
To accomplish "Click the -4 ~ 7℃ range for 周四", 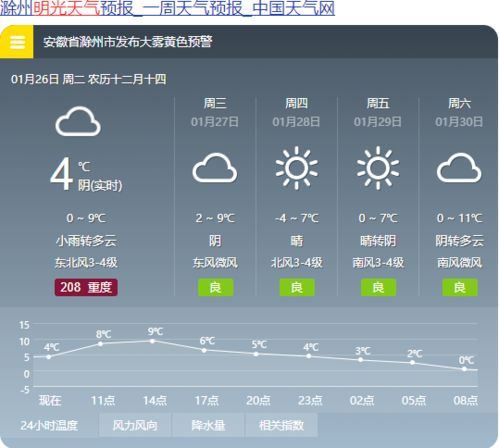I will 297,218.
